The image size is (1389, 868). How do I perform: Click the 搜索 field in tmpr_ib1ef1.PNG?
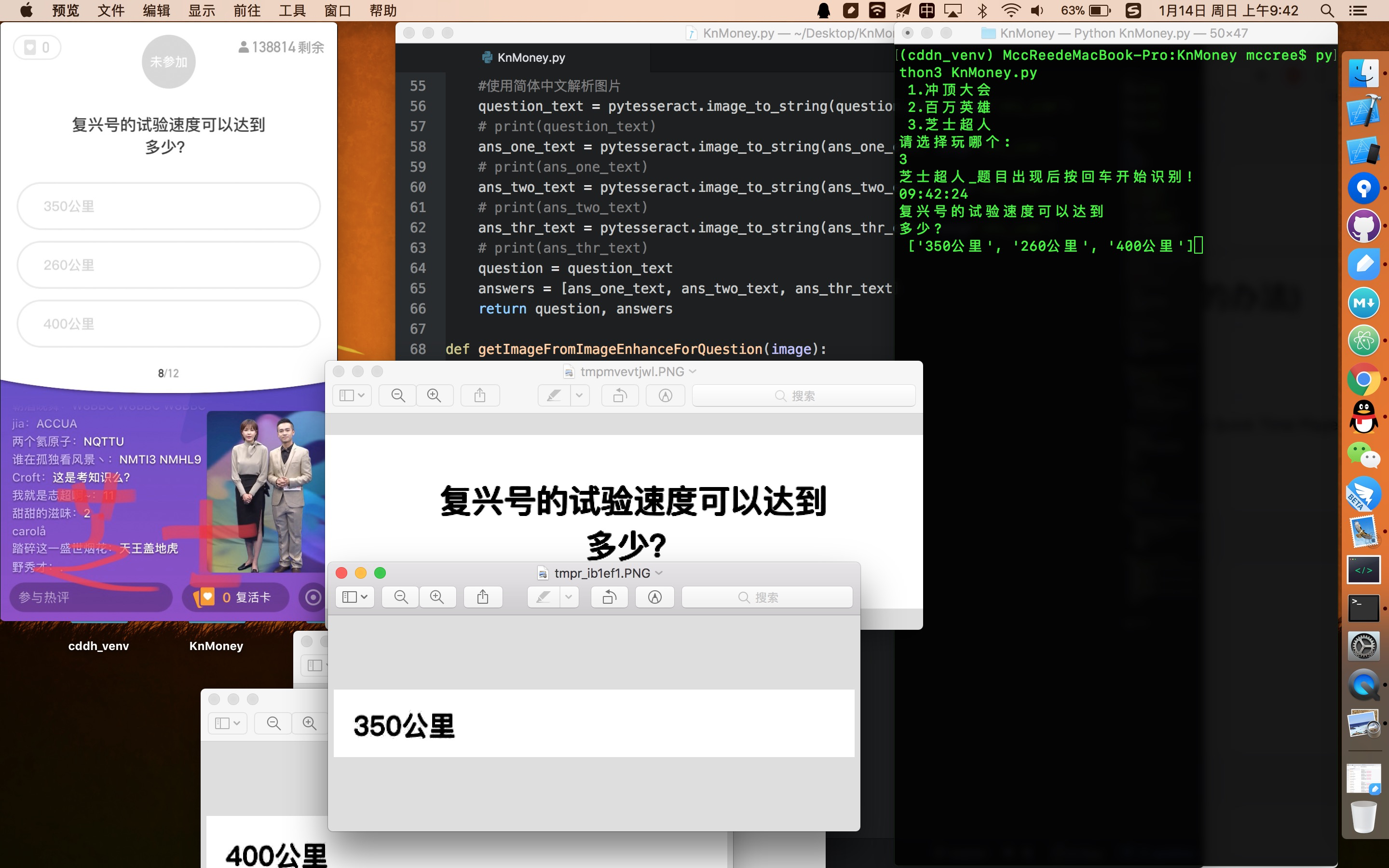click(x=766, y=597)
